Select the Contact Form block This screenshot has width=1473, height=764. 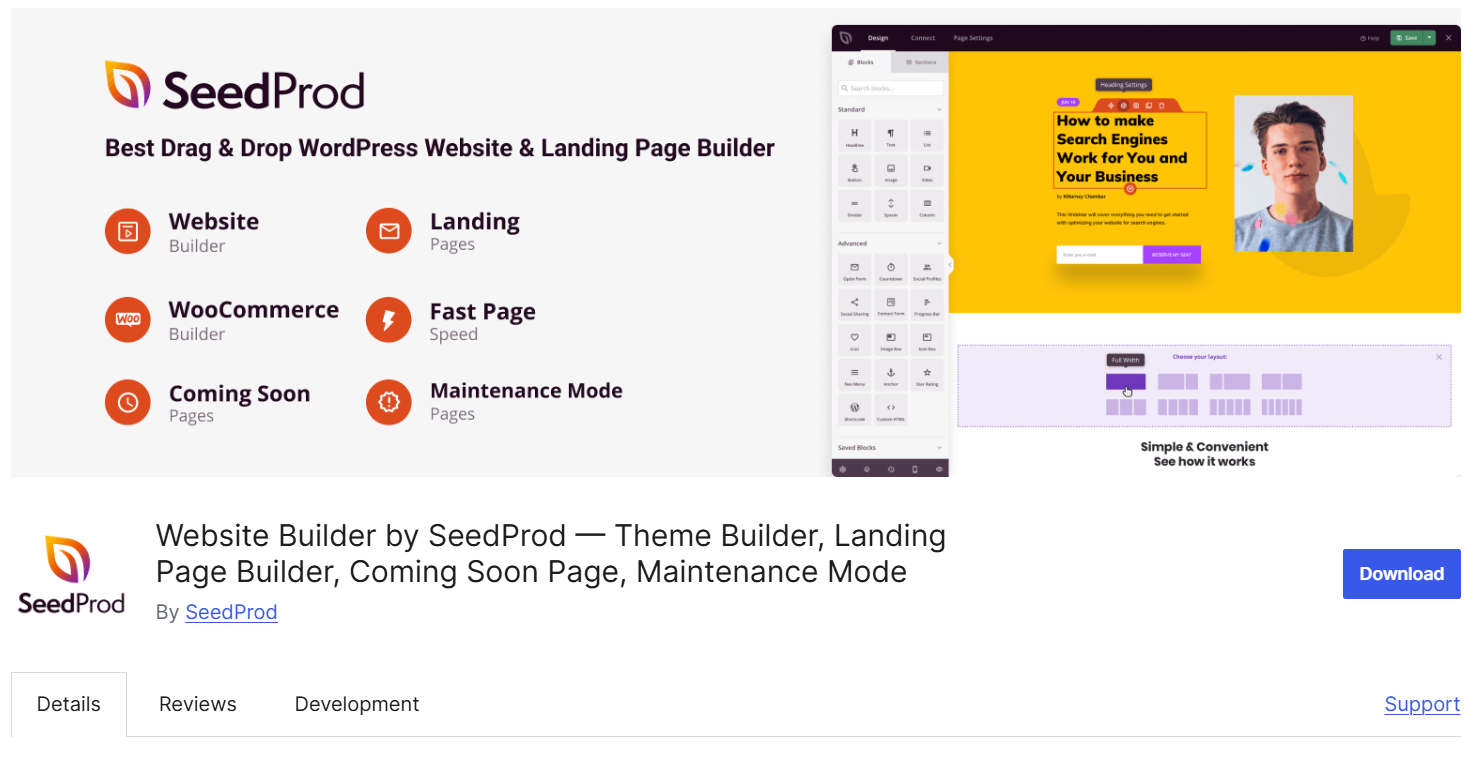[891, 304]
